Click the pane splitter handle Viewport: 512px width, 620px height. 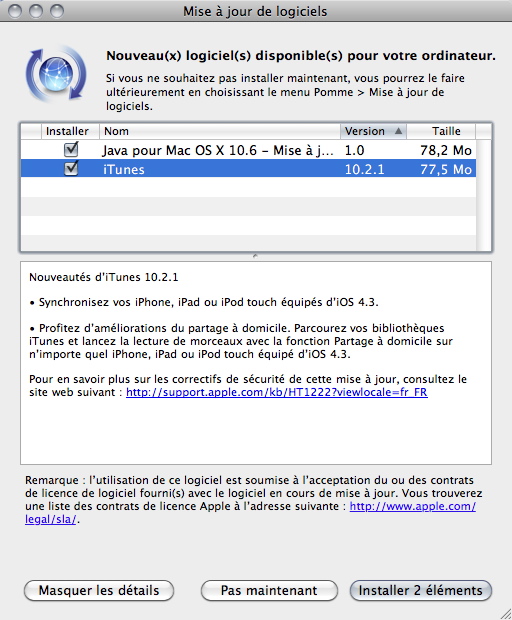coord(255,256)
